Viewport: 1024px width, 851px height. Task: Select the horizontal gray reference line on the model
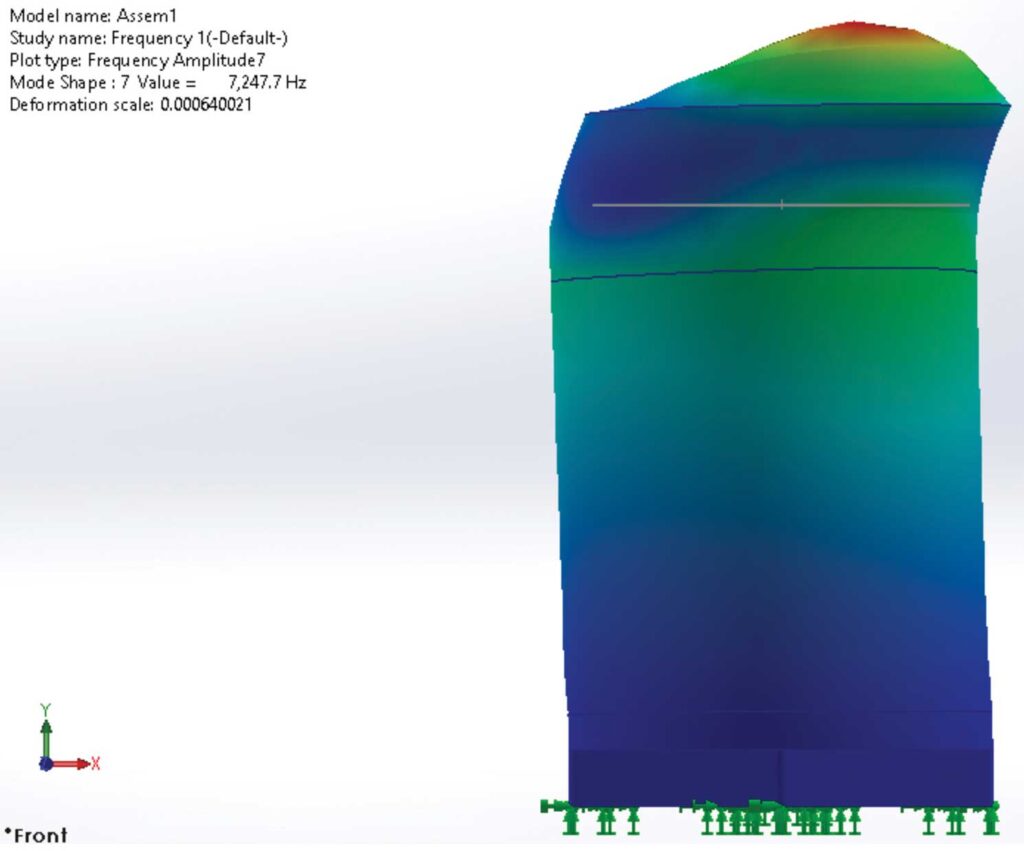(x=780, y=205)
